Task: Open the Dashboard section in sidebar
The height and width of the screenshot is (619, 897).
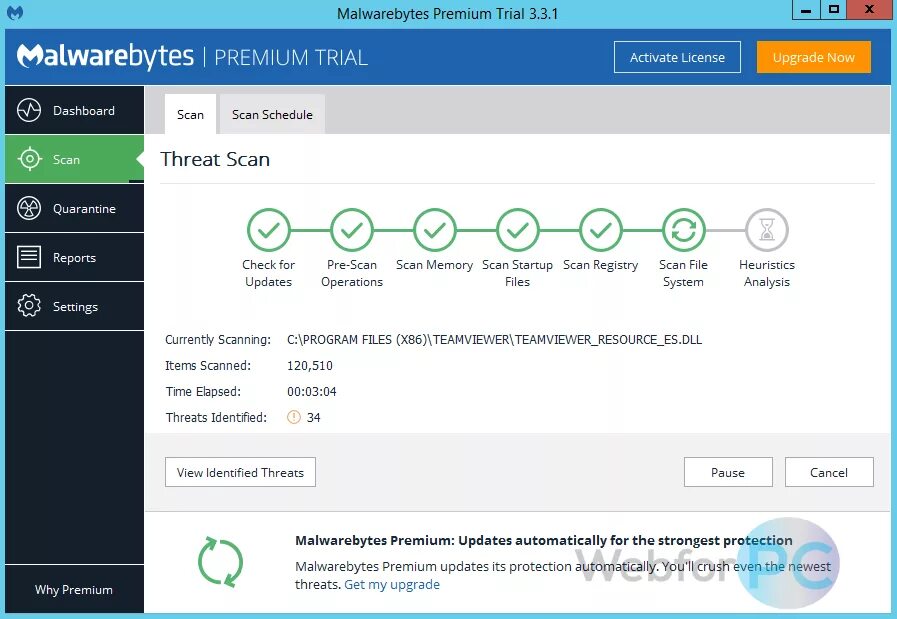Action: (x=74, y=110)
